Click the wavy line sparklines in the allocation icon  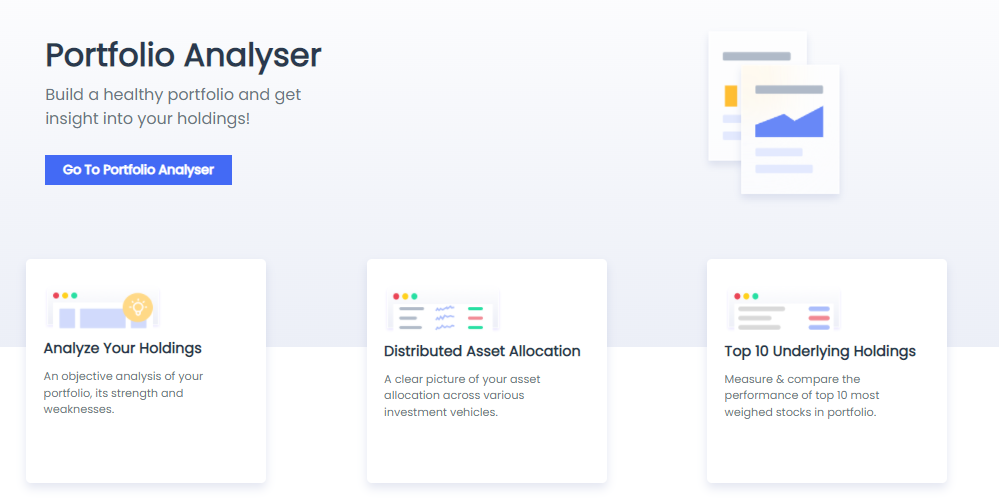pos(445,317)
